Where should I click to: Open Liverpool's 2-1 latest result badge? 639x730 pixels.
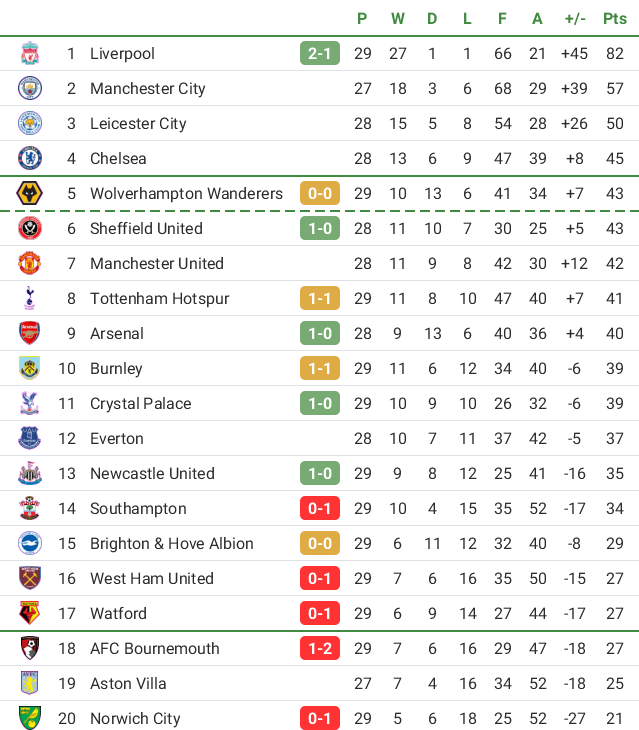pos(320,54)
